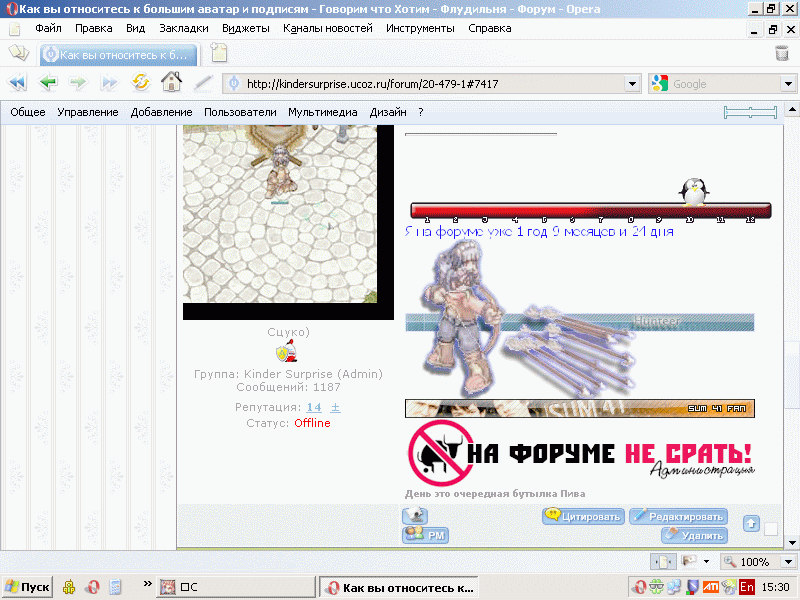Expand the image display mode arrow

point(706,562)
